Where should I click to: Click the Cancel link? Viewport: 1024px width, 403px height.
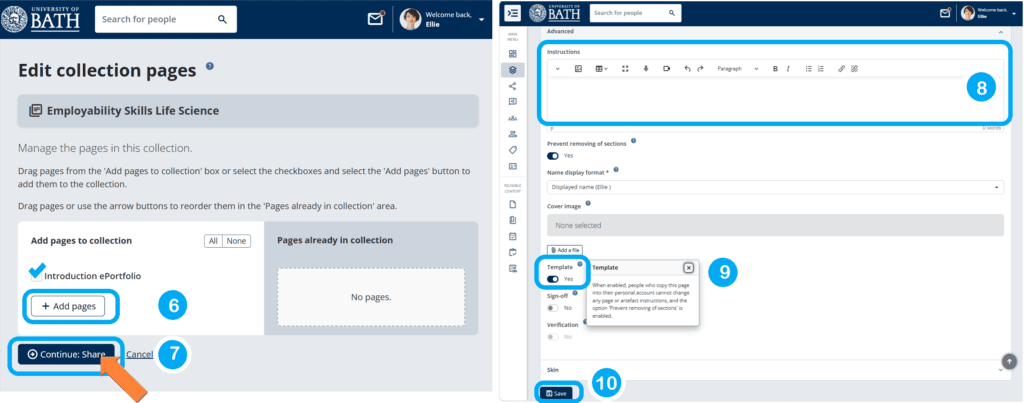[x=139, y=354]
